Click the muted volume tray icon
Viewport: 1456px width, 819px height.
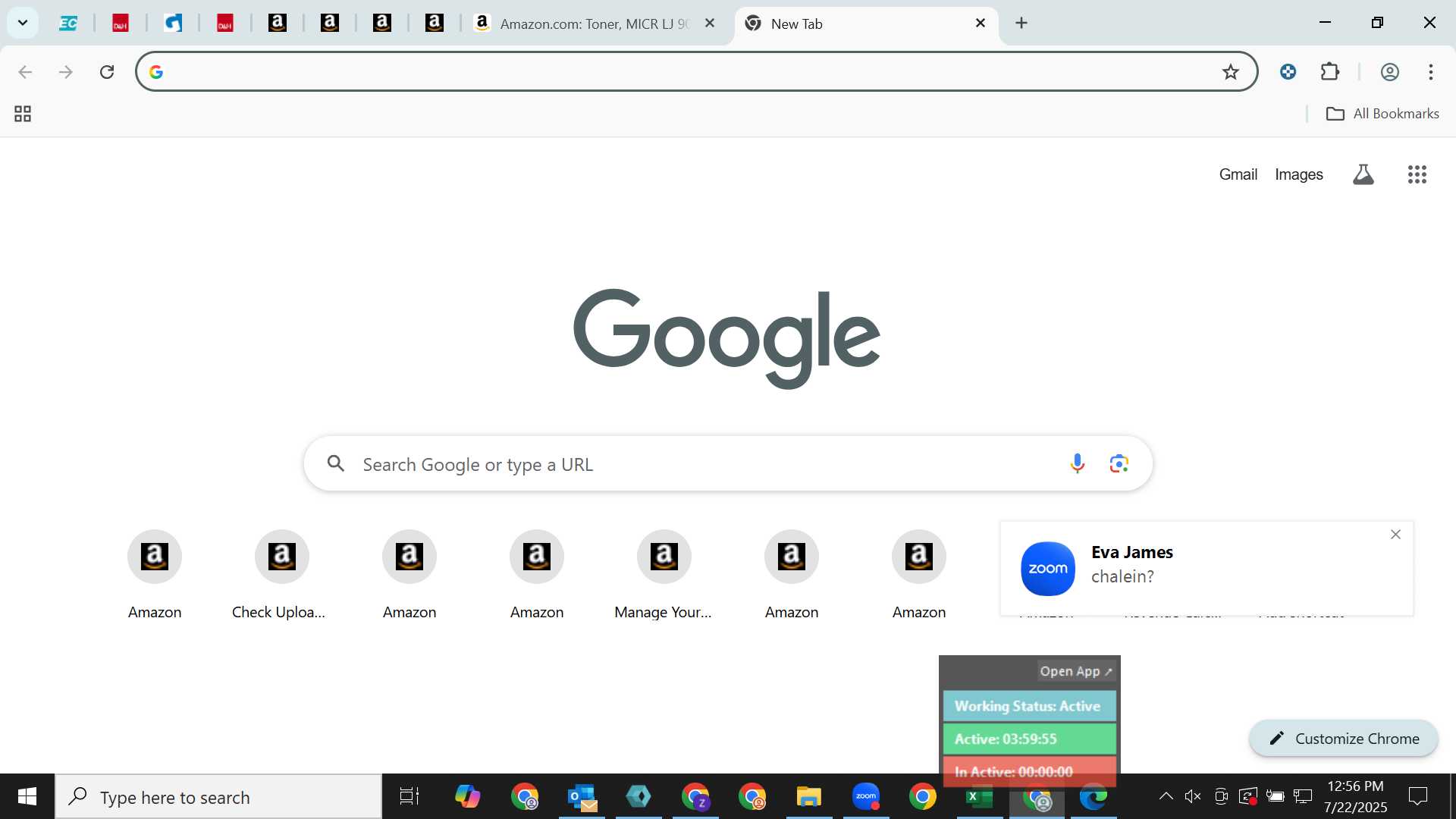[x=1193, y=796]
